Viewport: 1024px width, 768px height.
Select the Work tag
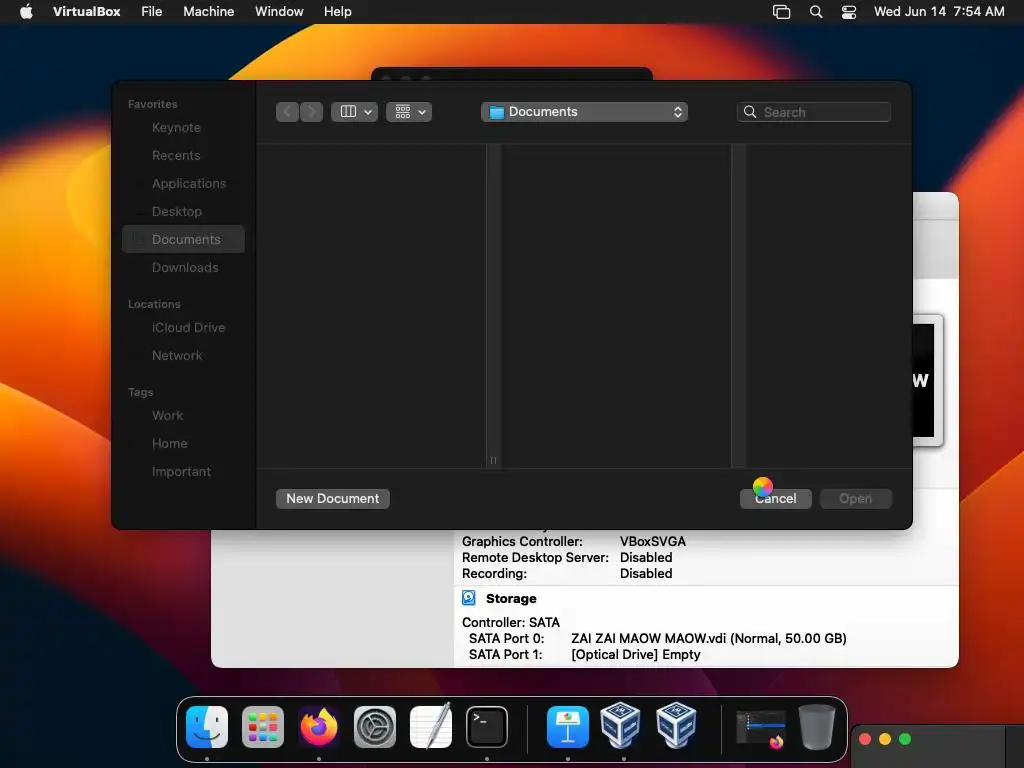(x=184, y=415)
